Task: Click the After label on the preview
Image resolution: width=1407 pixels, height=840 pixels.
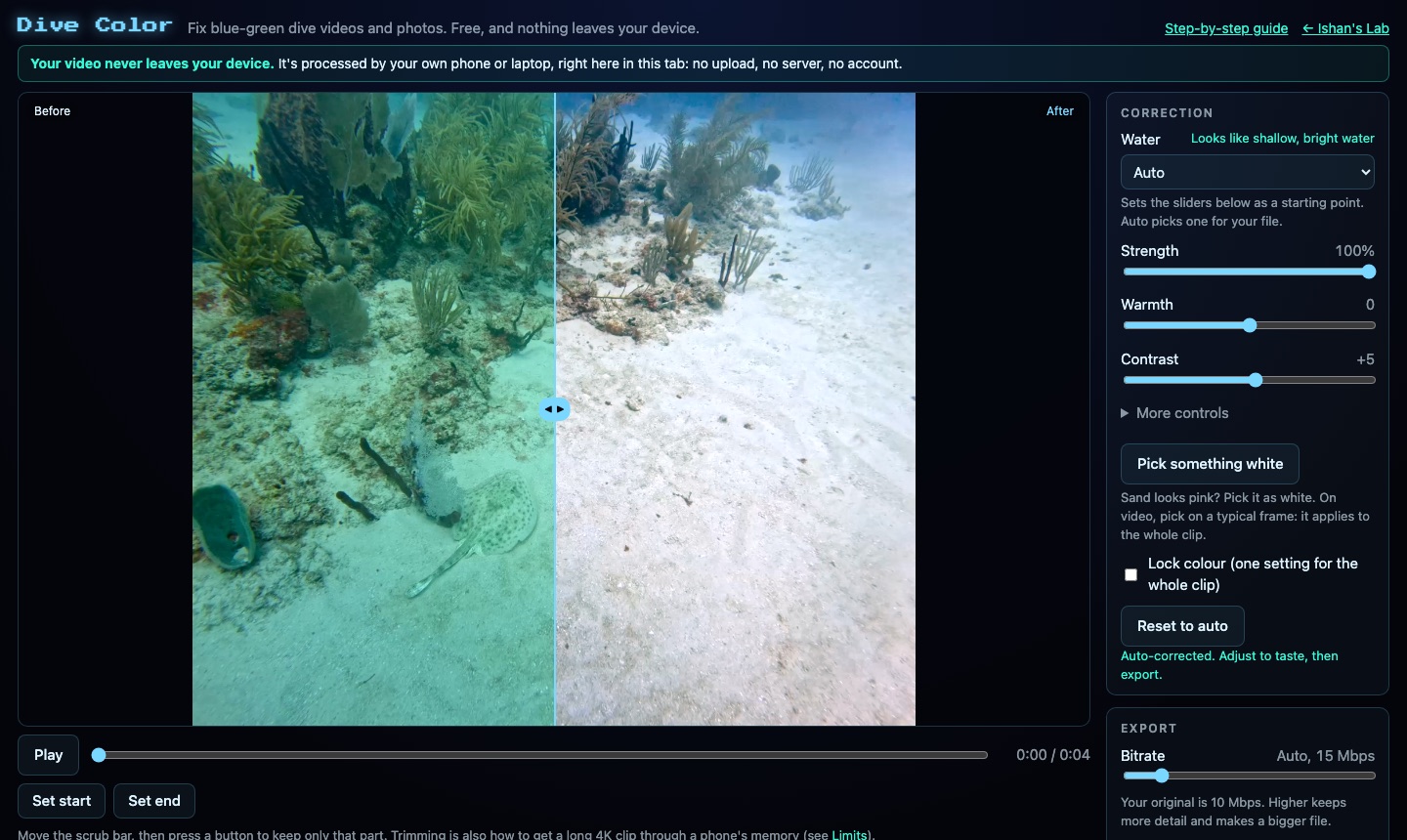Action: [x=1059, y=111]
